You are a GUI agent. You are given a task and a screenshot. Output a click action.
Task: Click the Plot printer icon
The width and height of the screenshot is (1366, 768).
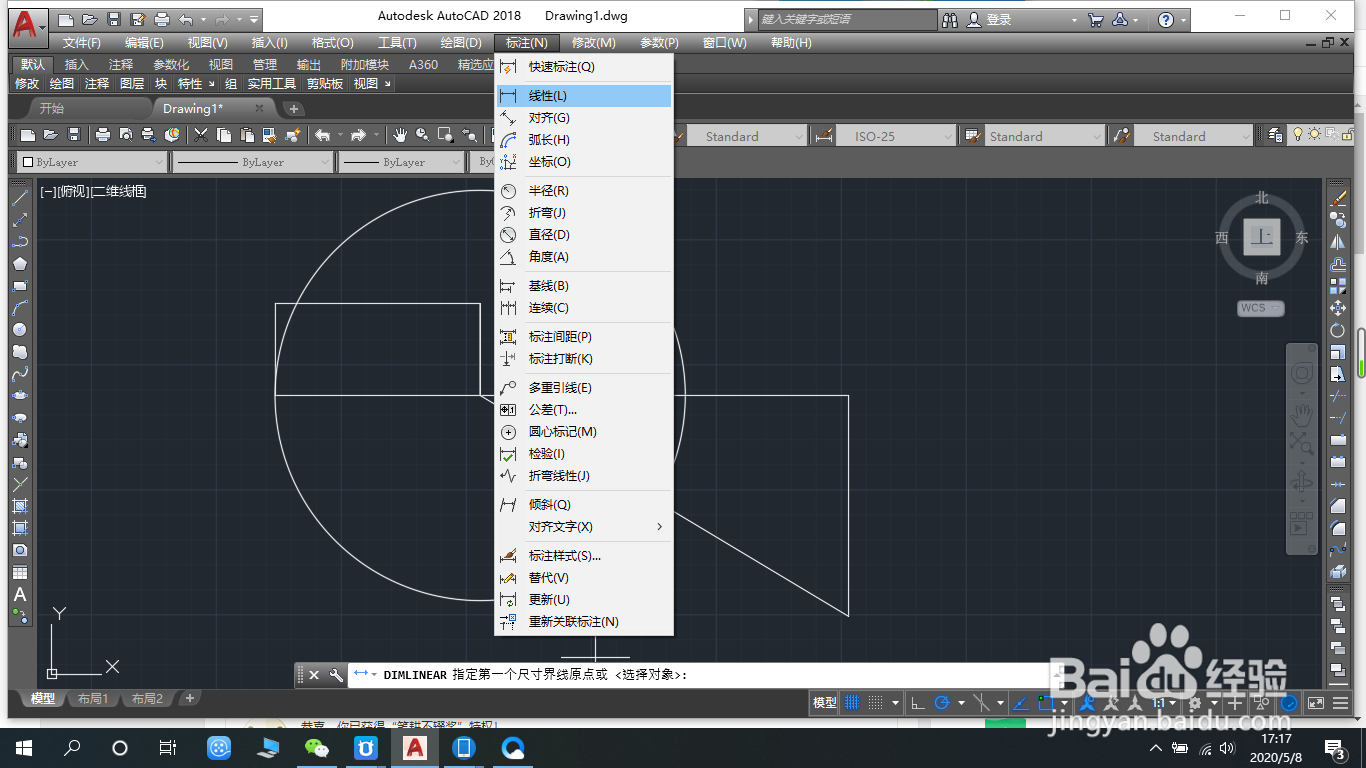click(103, 135)
